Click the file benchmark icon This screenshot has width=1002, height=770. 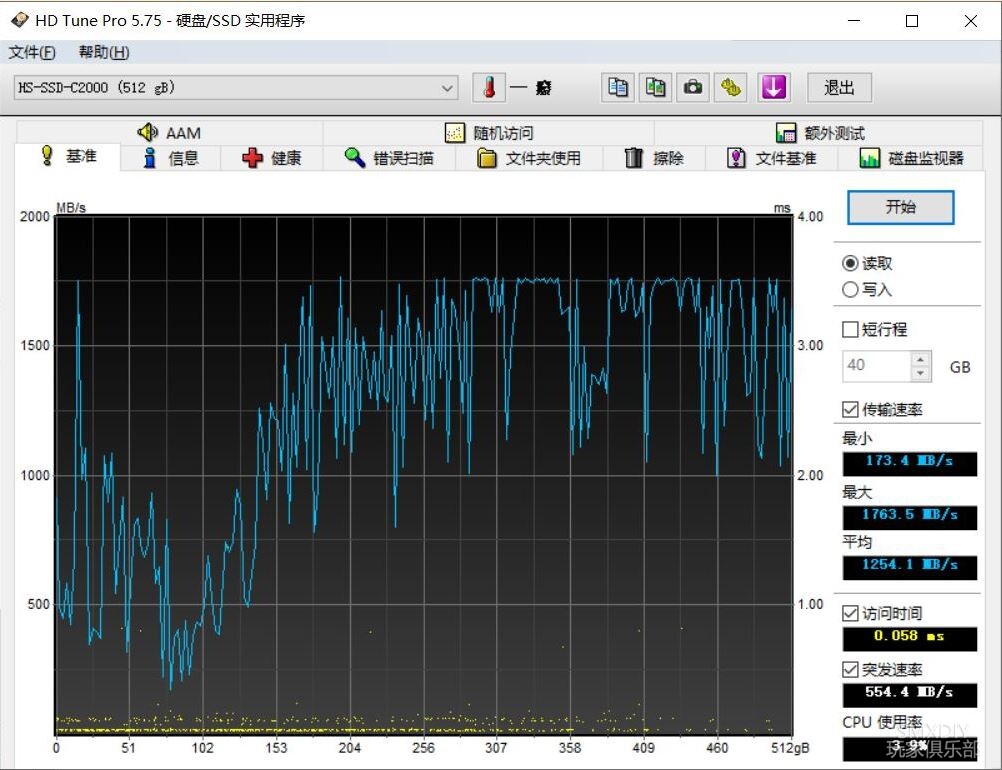tap(736, 158)
